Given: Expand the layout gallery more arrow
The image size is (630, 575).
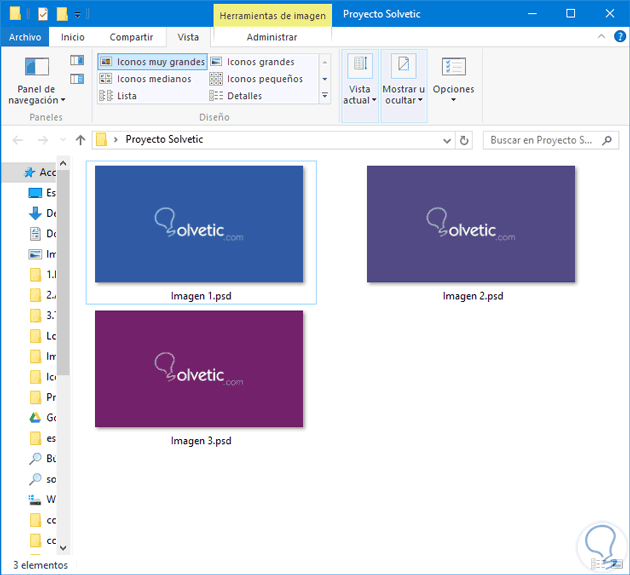Looking at the screenshot, I should click(x=325, y=96).
